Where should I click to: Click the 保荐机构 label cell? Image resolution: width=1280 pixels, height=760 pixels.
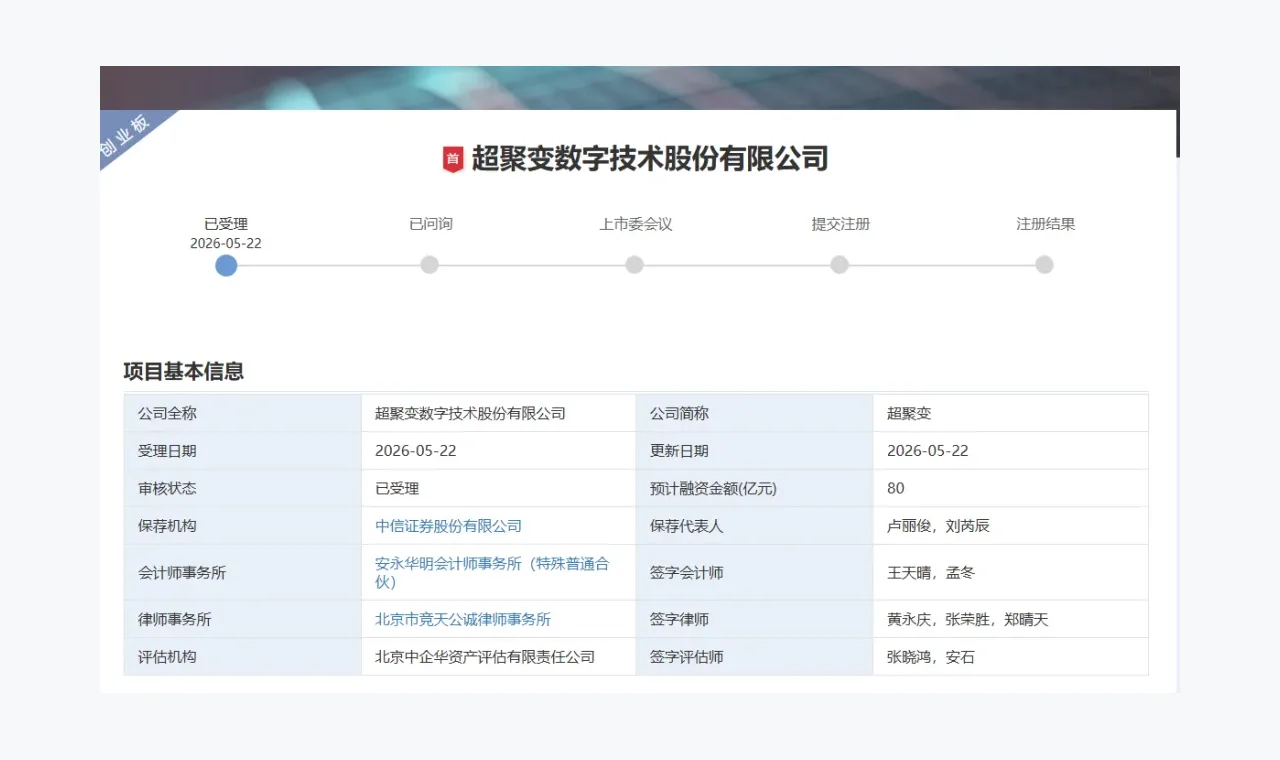(x=243, y=526)
